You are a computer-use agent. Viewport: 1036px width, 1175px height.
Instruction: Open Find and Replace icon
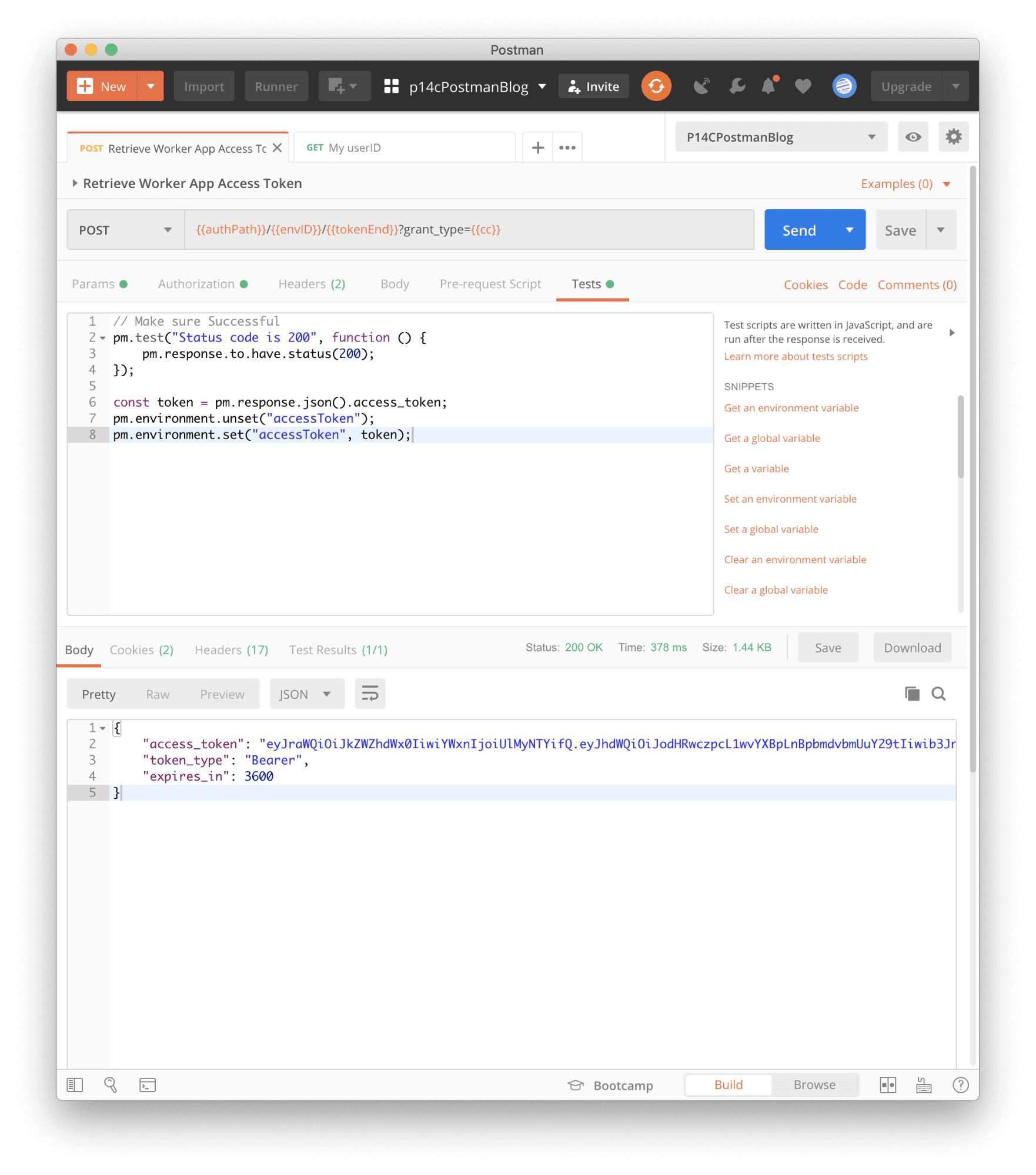click(111, 1085)
